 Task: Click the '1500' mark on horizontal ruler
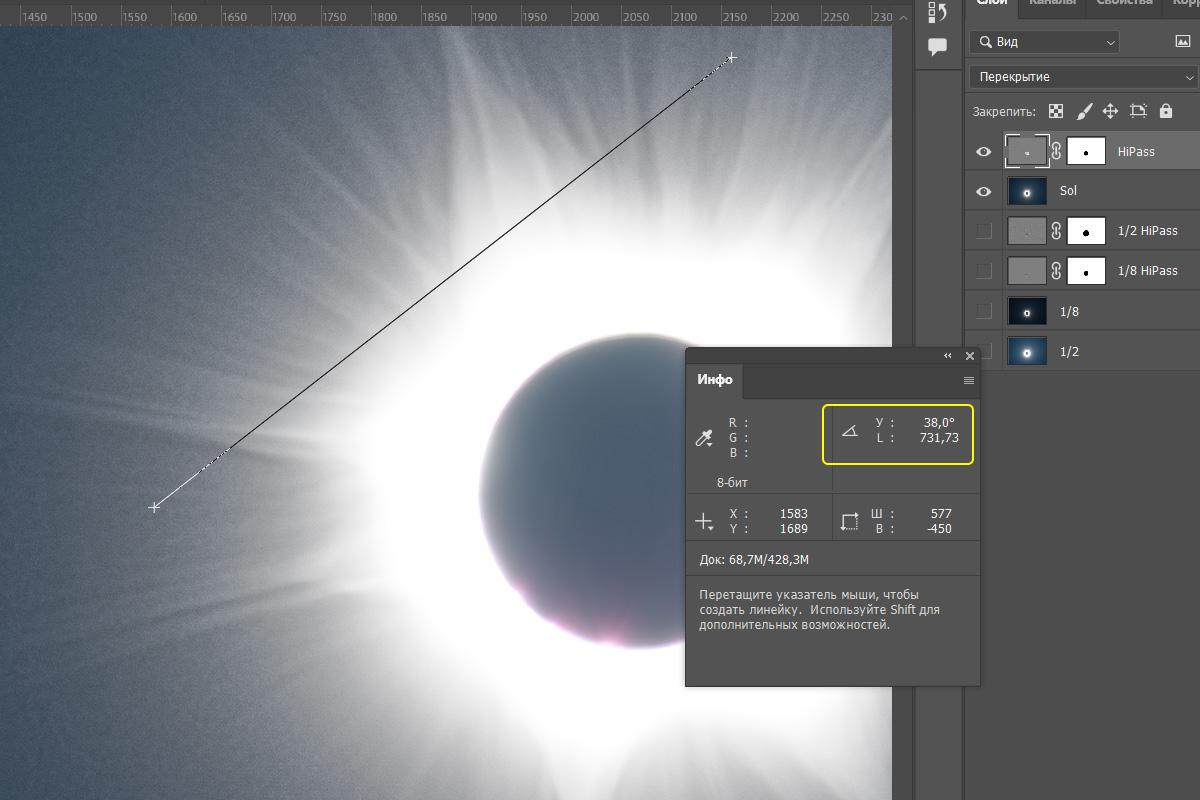pos(85,17)
